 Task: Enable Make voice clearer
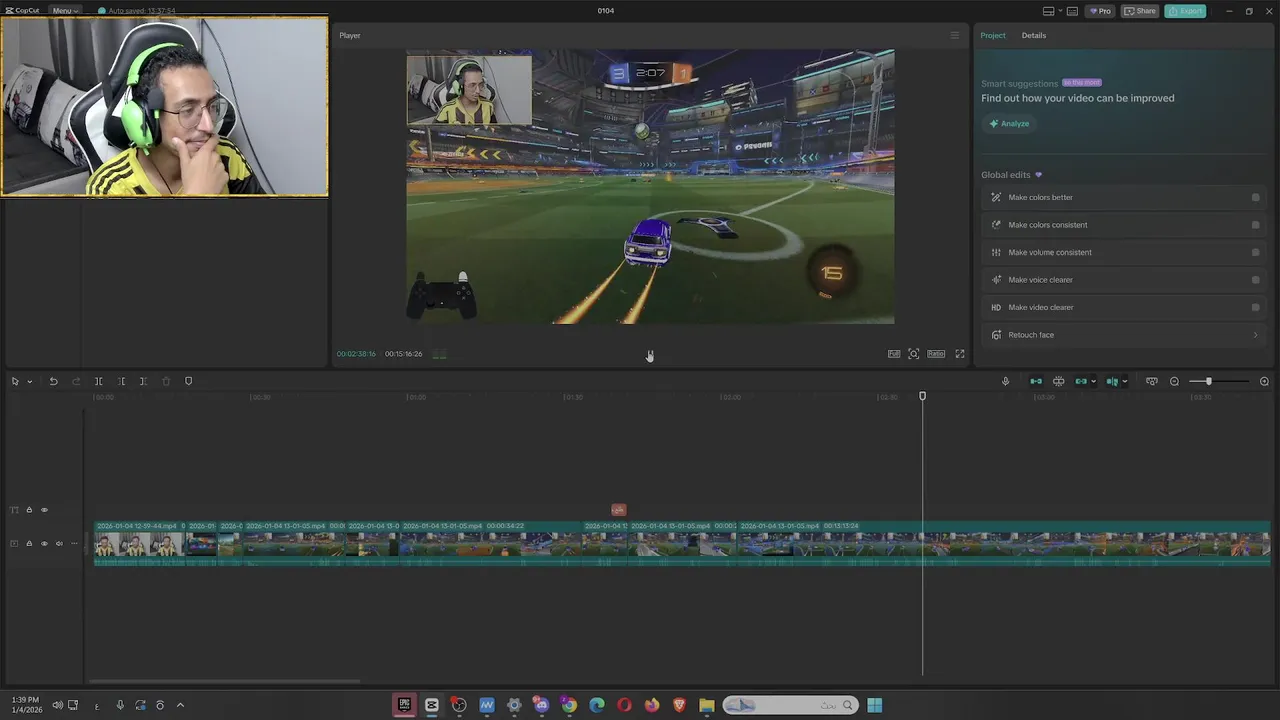tap(1256, 280)
